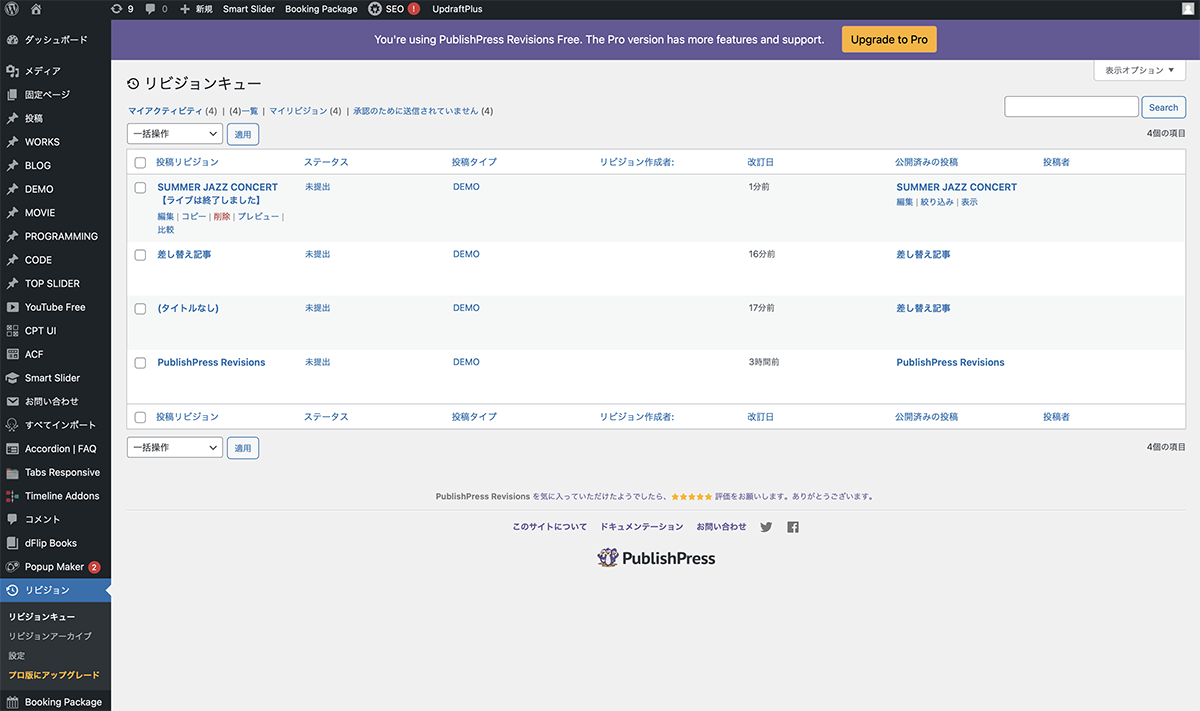
Task: Check the SUMMER JAZZ CONCERT revision checkbox
Action: (x=140, y=187)
